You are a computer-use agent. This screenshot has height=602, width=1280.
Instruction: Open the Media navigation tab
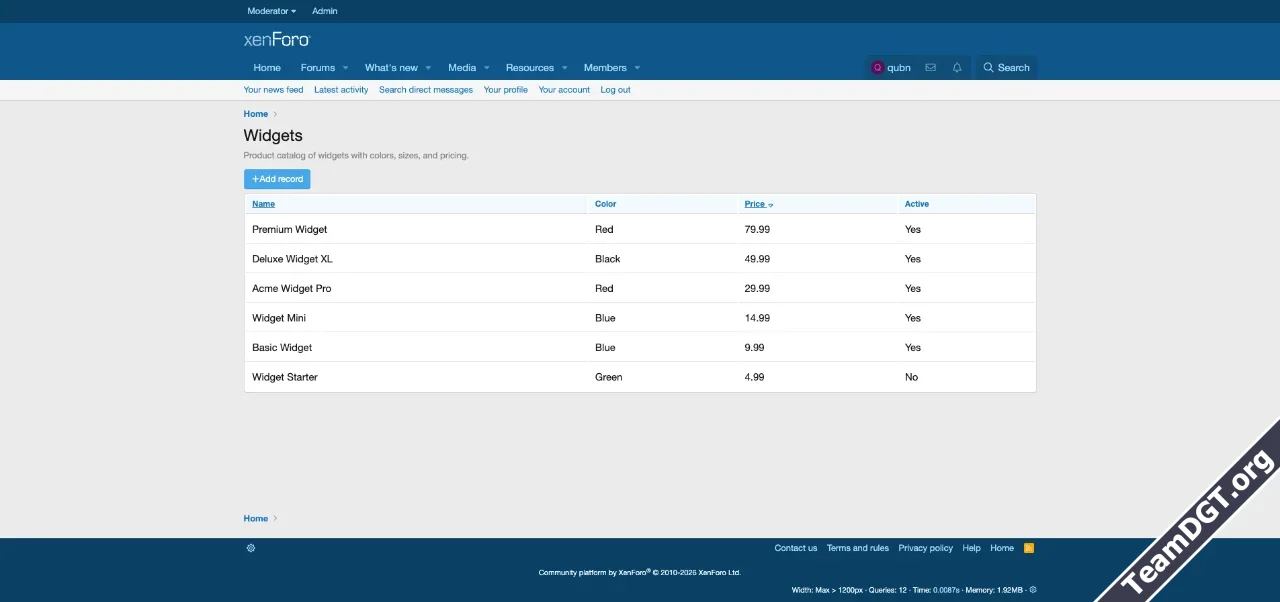point(462,68)
